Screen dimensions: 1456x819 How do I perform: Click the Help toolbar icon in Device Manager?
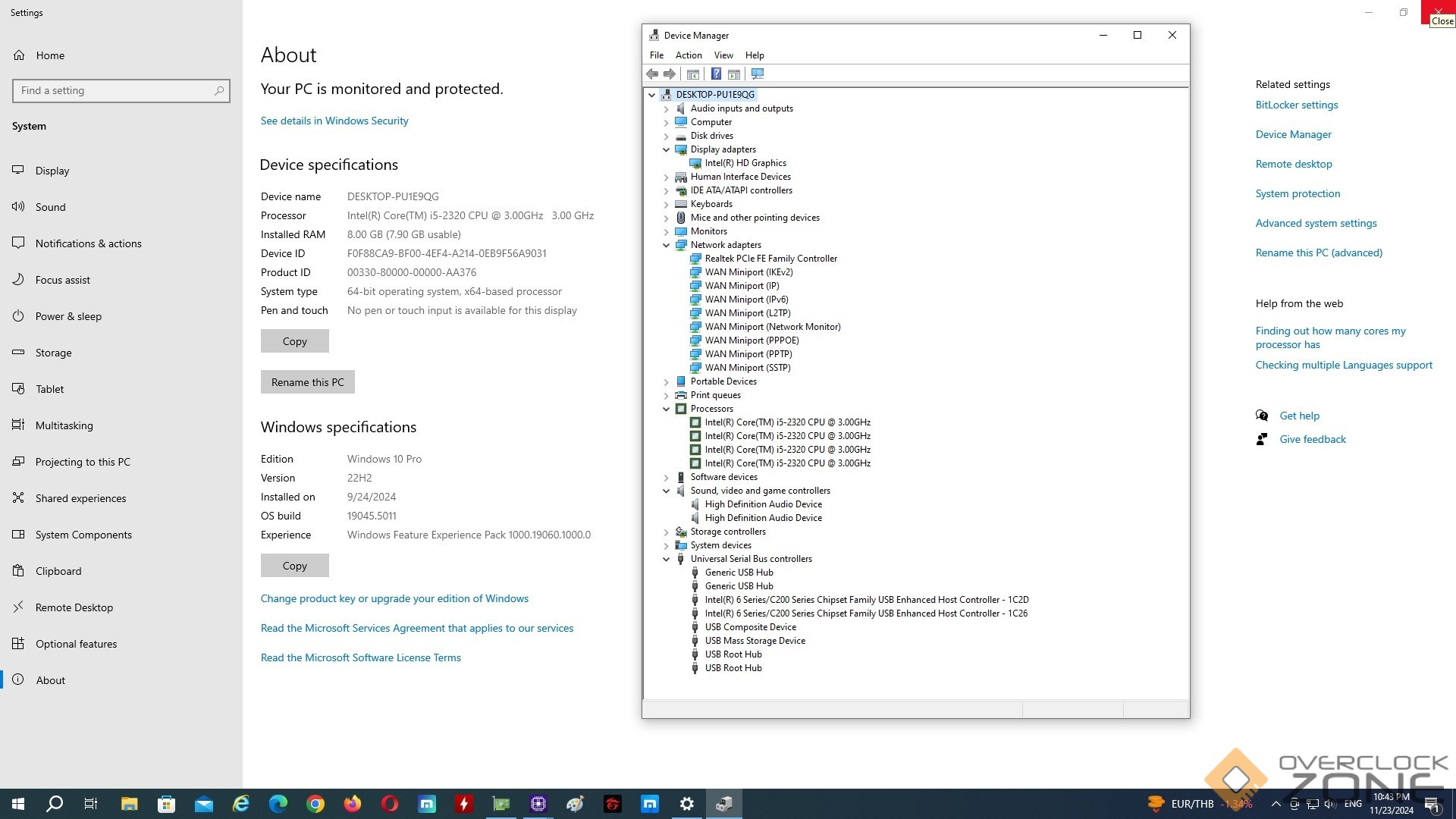click(715, 74)
